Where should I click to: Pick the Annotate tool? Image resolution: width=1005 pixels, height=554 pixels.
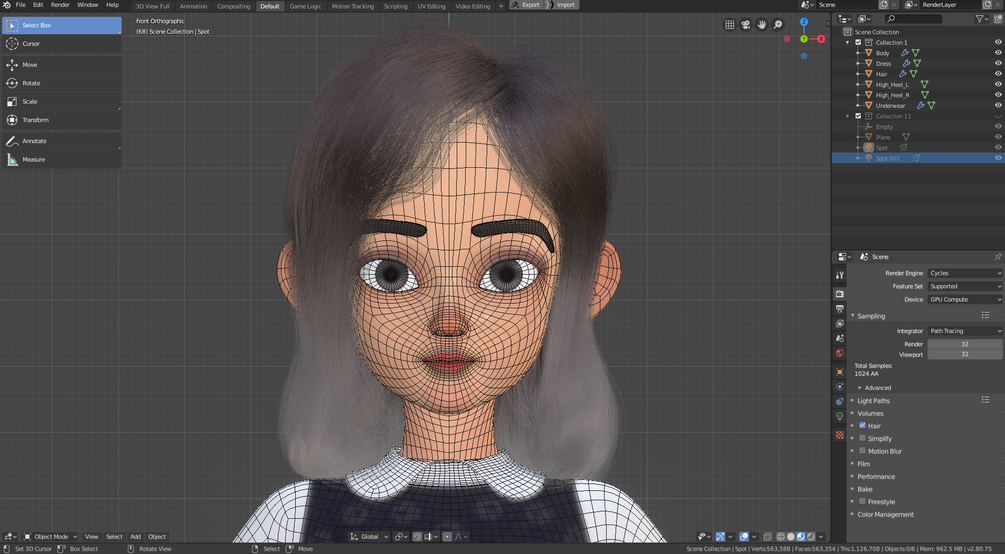[62, 141]
